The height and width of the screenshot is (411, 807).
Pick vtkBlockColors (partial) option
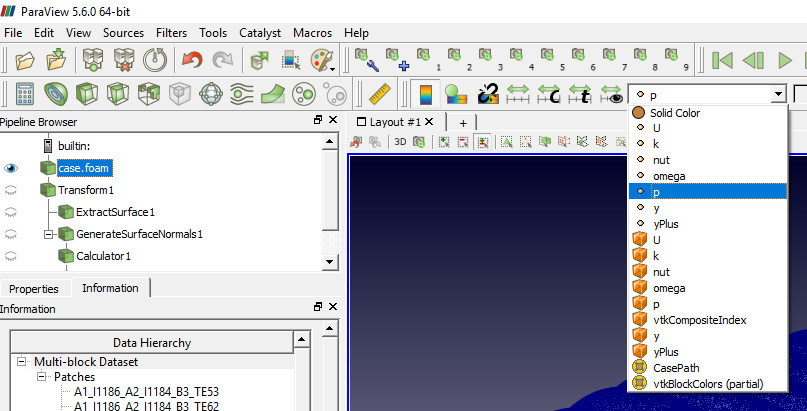tap(708, 384)
